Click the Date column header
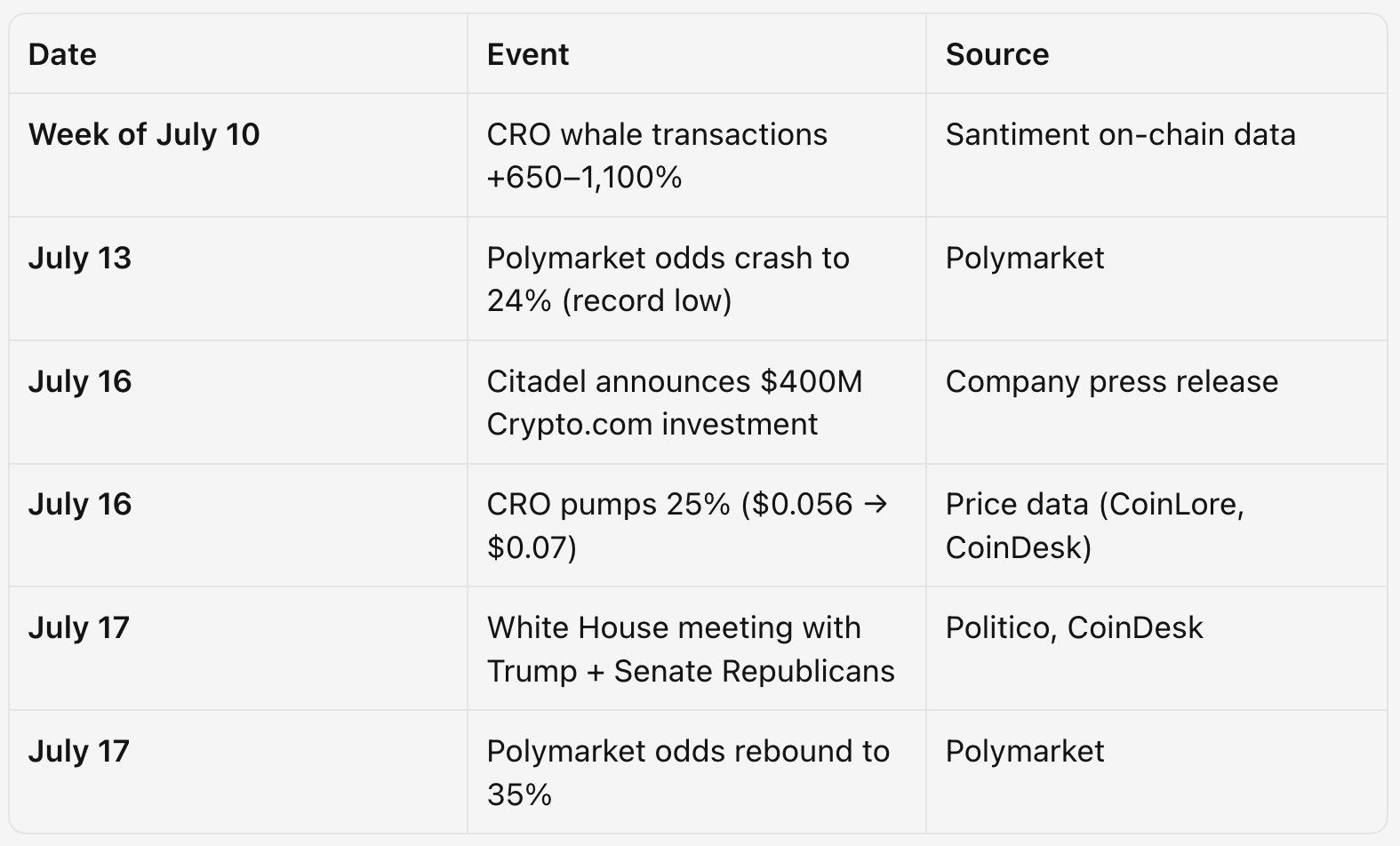The image size is (1400, 846). click(x=62, y=55)
